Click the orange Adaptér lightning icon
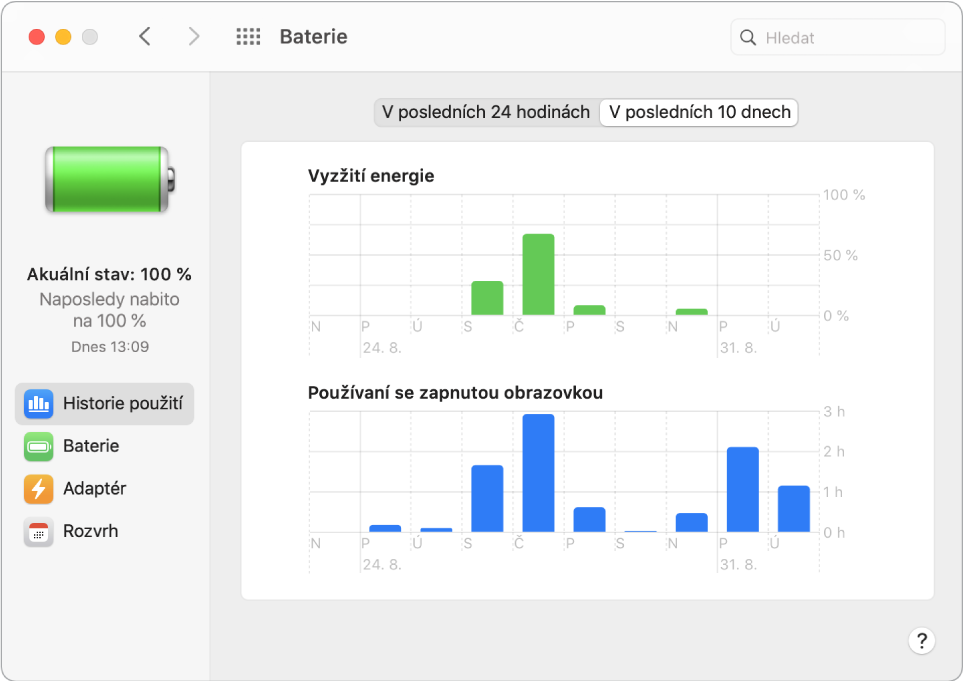 coord(39,489)
